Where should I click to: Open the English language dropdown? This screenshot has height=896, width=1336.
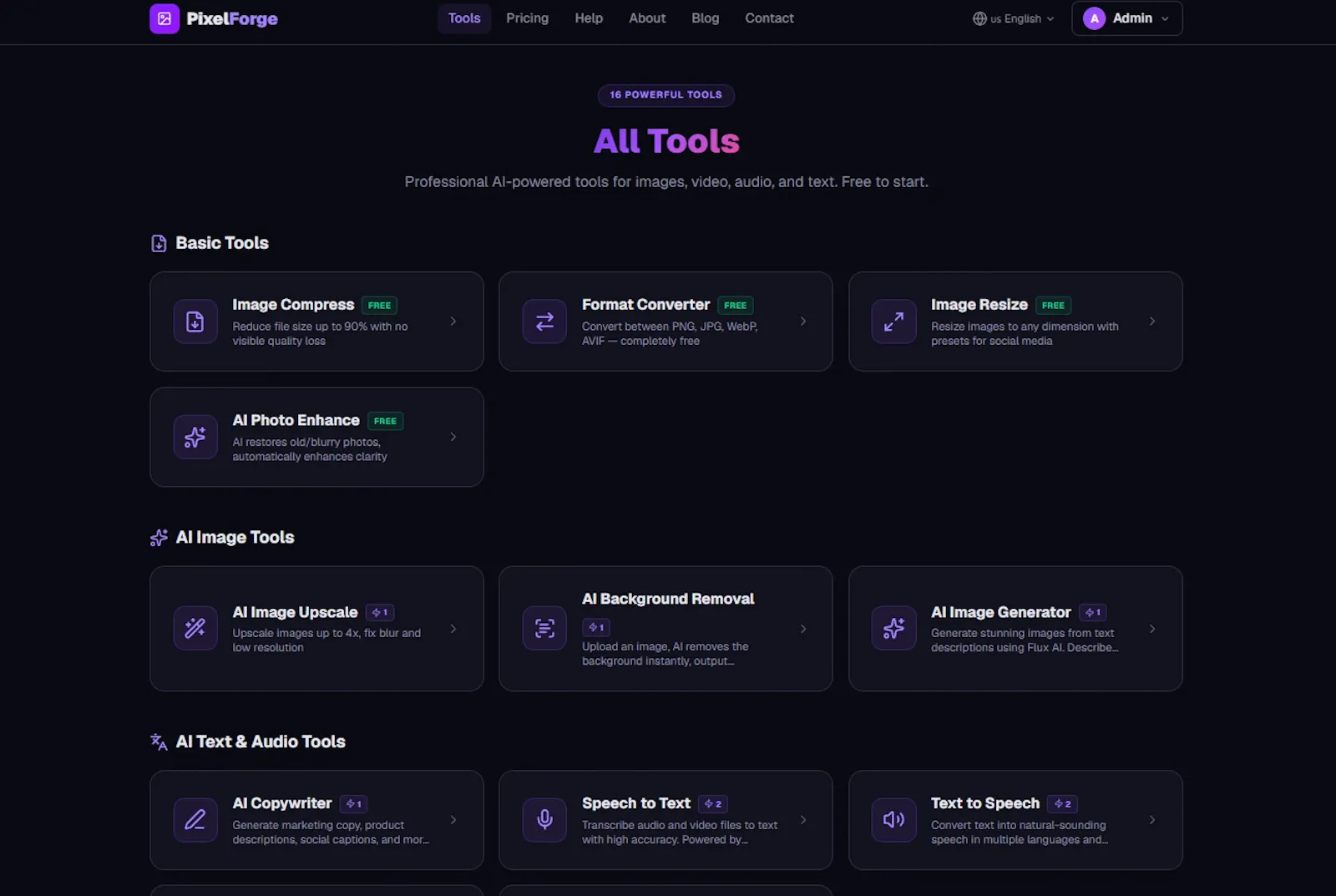(x=1014, y=18)
